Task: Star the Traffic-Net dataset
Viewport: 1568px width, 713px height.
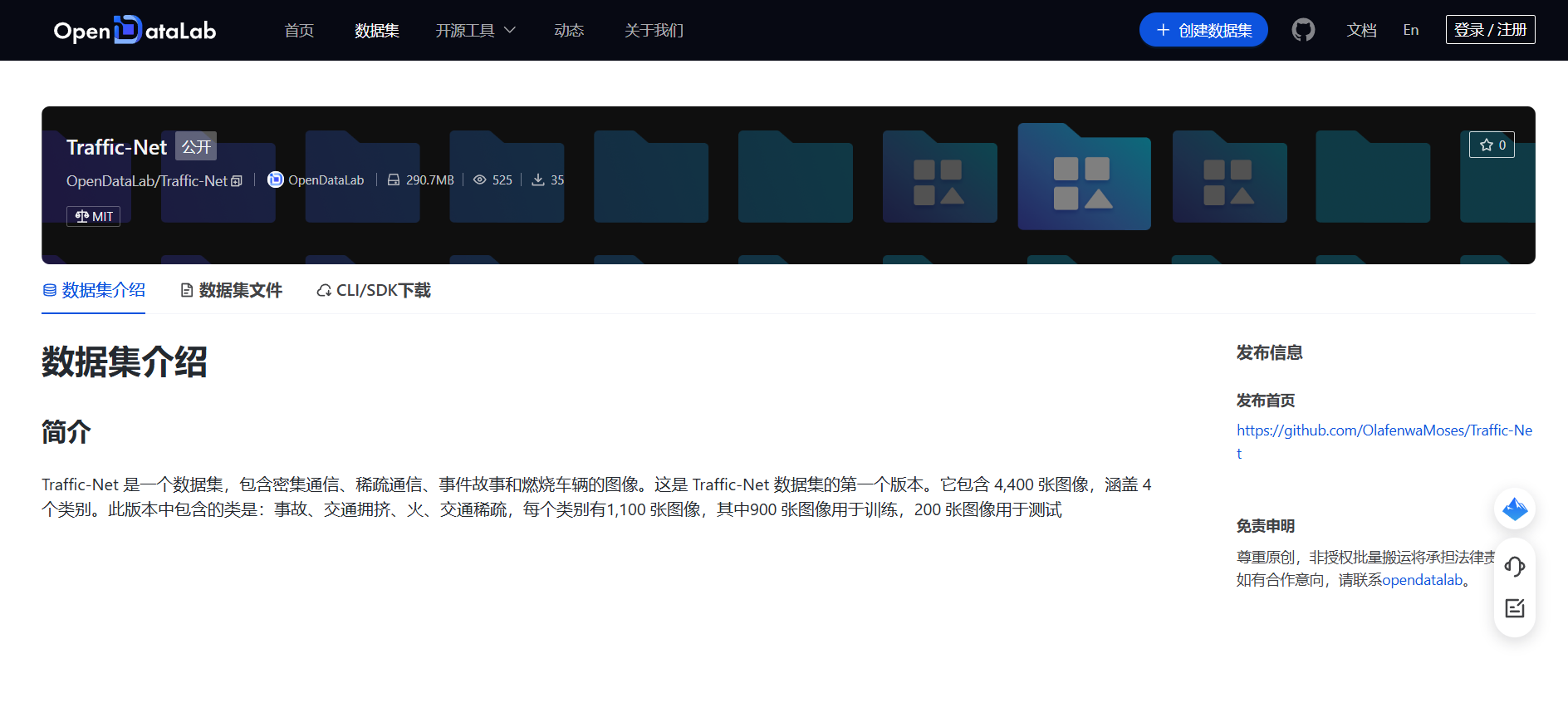Action: click(1492, 145)
